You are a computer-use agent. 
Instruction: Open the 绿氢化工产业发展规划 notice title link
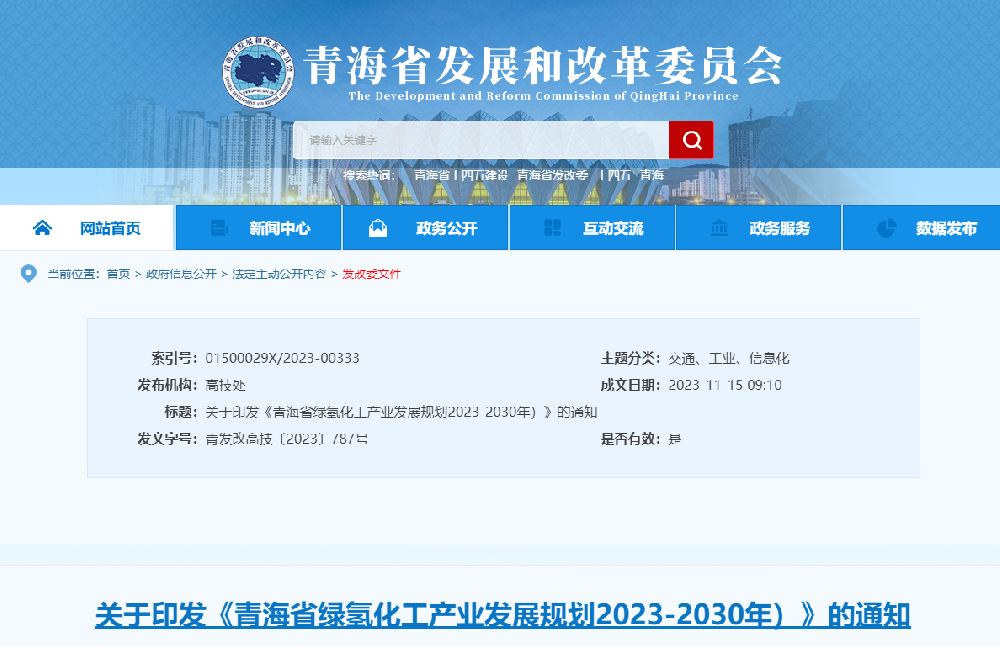pyautogui.click(x=502, y=614)
